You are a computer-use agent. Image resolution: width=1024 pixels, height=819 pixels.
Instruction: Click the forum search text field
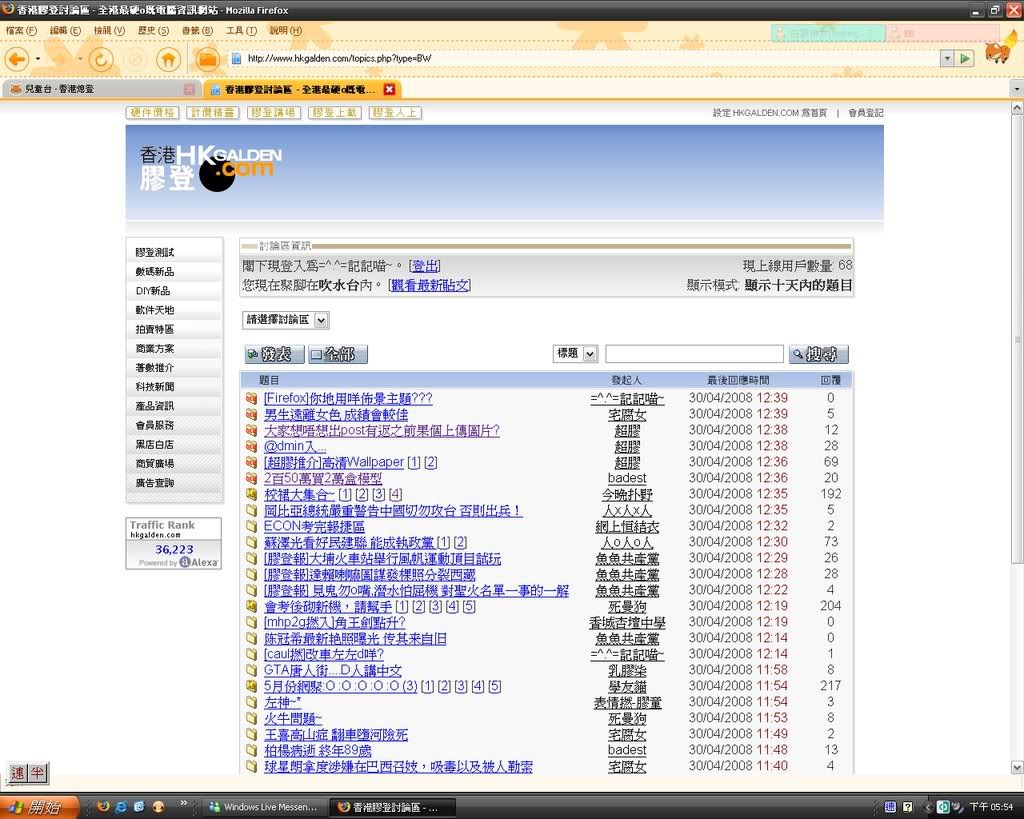(694, 354)
